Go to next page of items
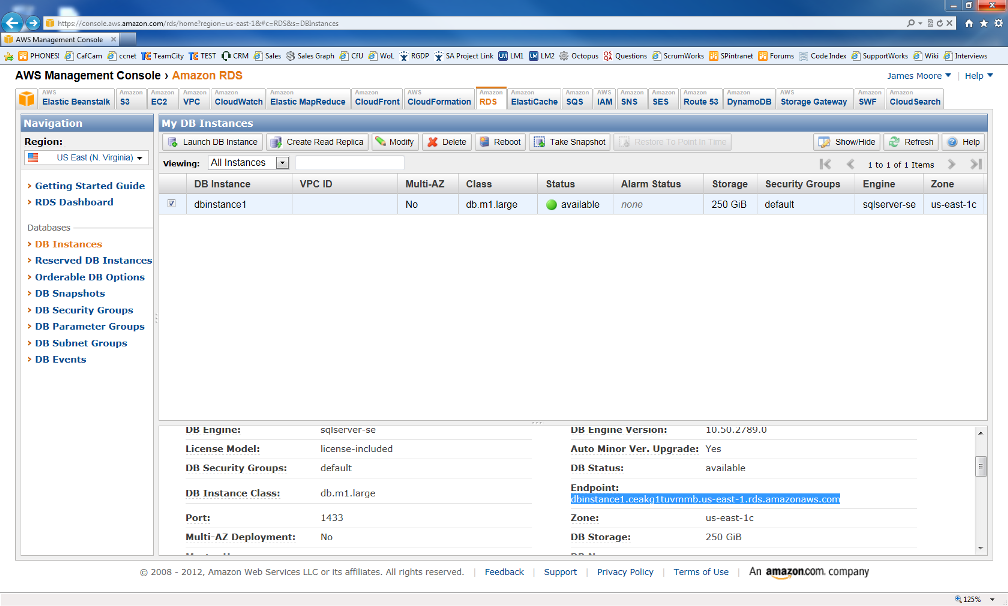The image size is (1008, 606). pos(951,165)
